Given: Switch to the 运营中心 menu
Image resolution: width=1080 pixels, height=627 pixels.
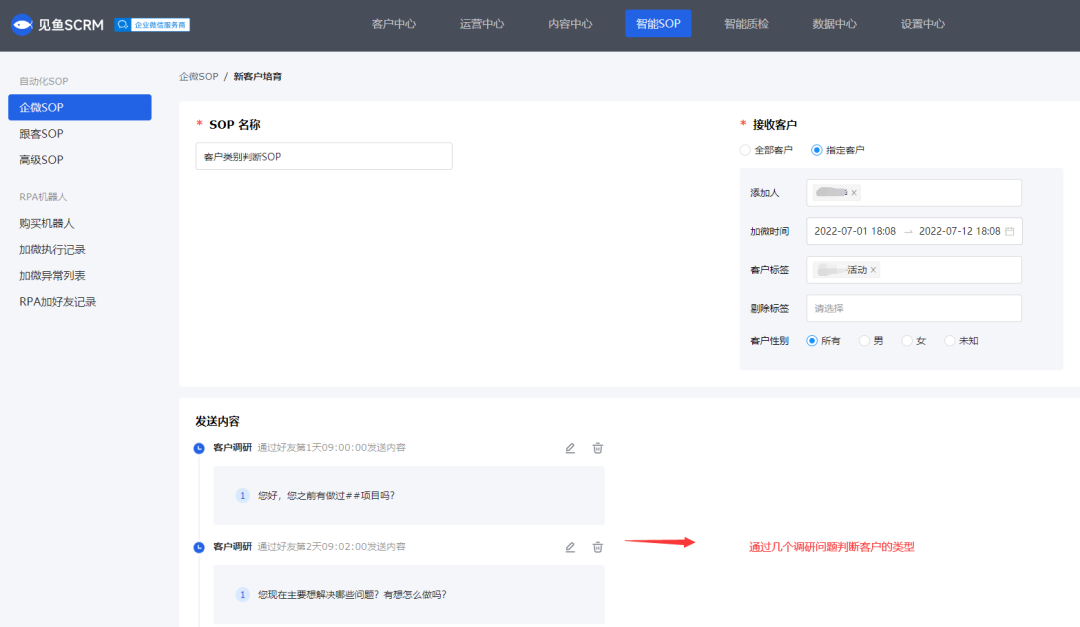Looking at the screenshot, I should 481,24.
